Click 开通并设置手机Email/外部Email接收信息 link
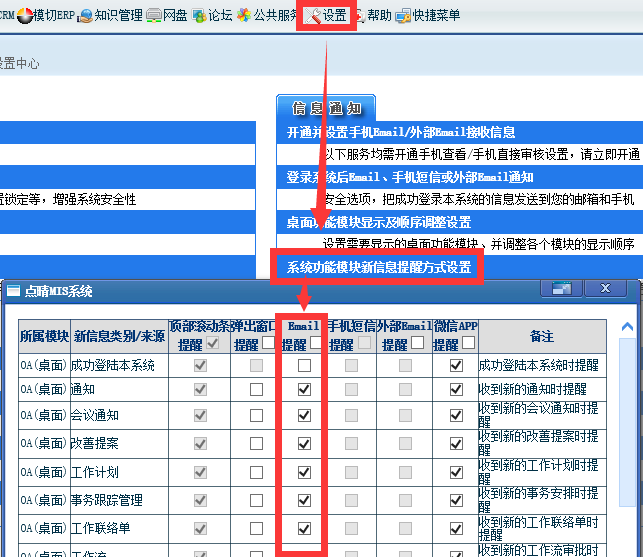 (400, 132)
